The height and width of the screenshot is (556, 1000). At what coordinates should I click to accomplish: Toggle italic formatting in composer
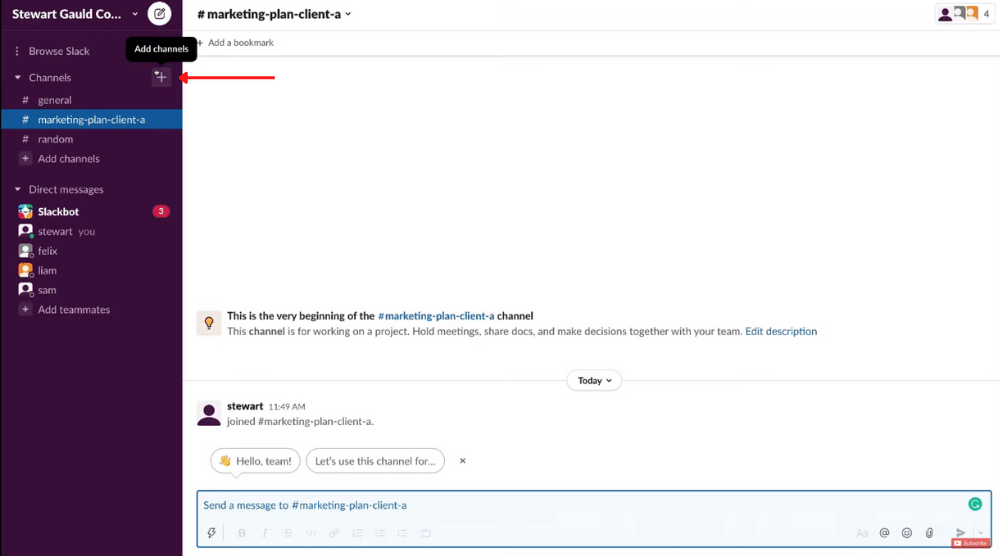click(x=265, y=533)
